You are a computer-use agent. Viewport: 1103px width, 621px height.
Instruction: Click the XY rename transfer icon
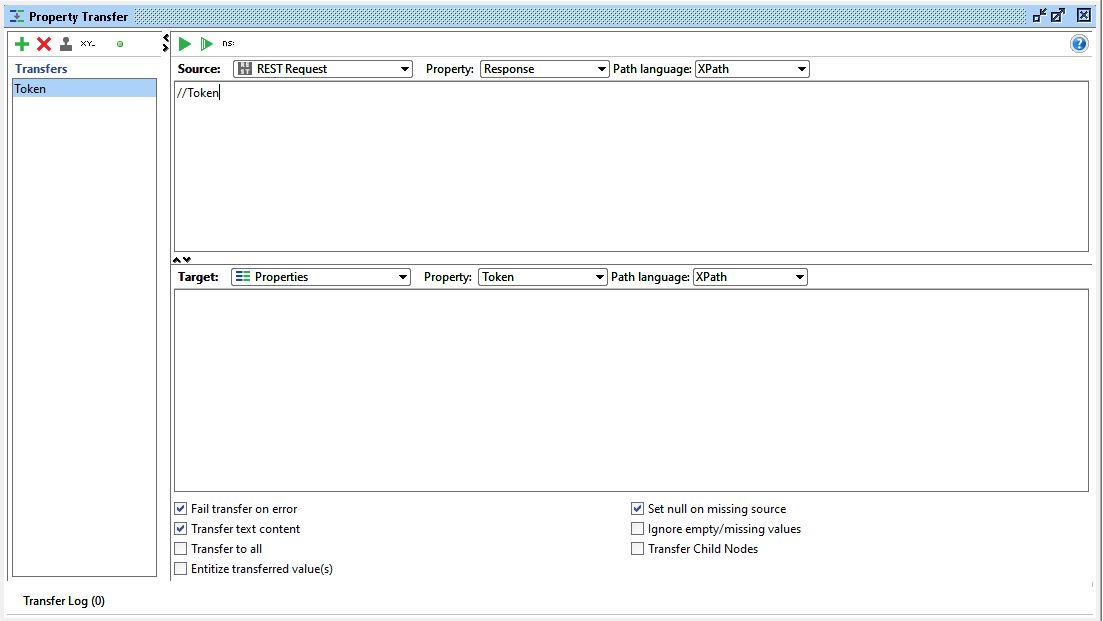(x=88, y=44)
